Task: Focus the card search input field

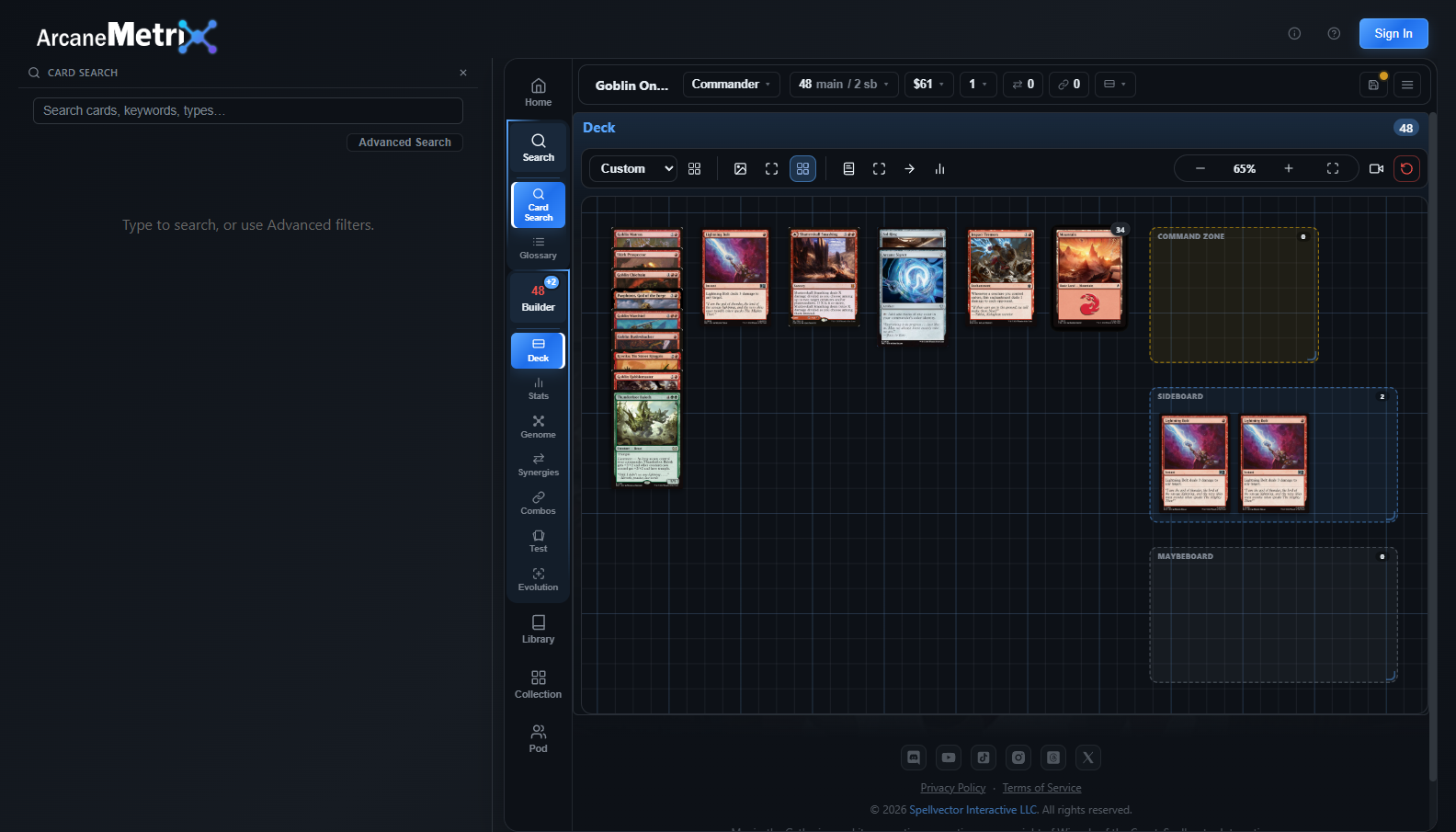Action: pyautogui.click(x=248, y=110)
